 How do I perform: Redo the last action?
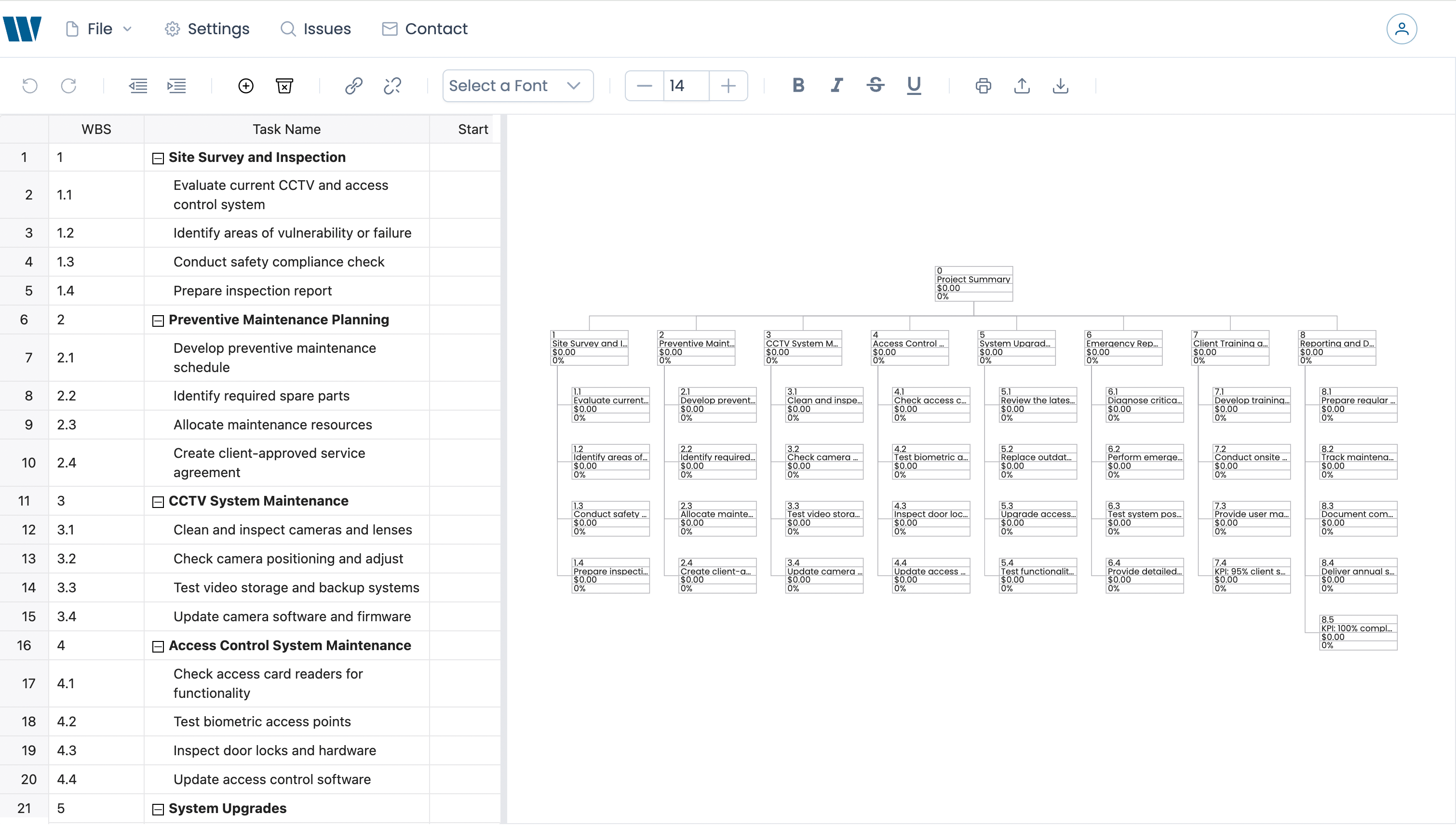point(69,86)
